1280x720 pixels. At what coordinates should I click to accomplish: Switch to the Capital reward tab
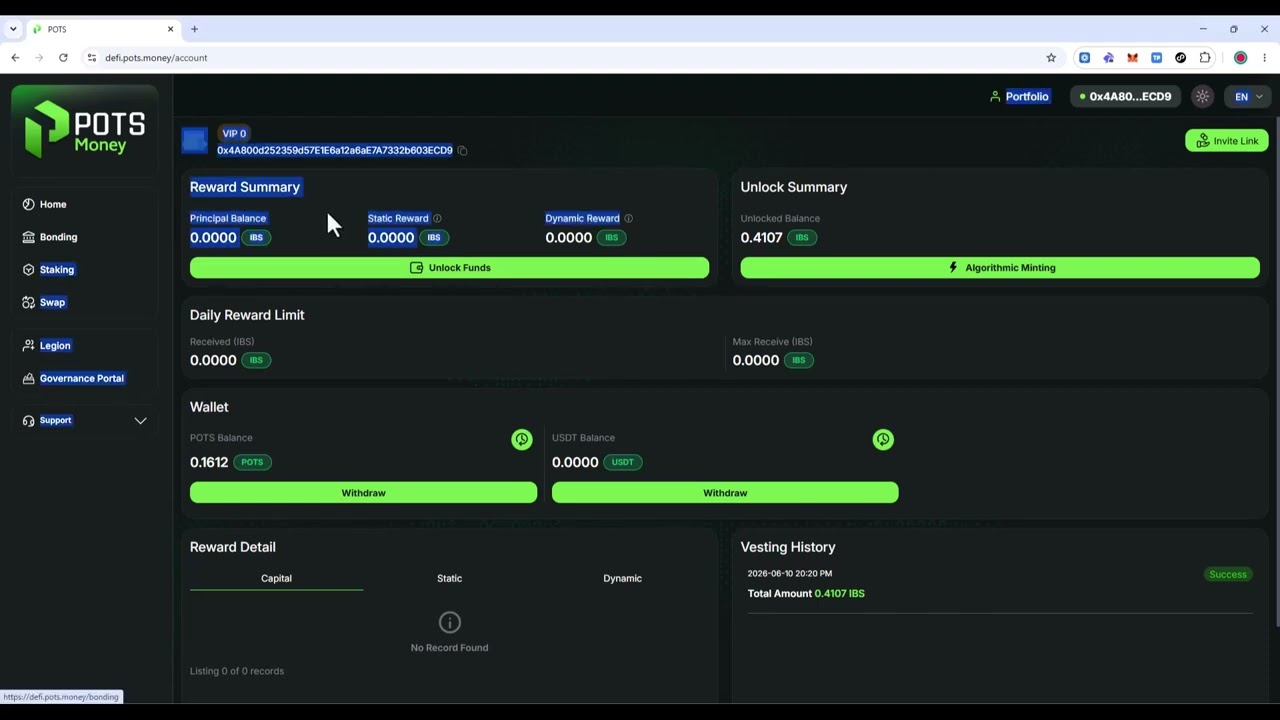coord(276,578)
